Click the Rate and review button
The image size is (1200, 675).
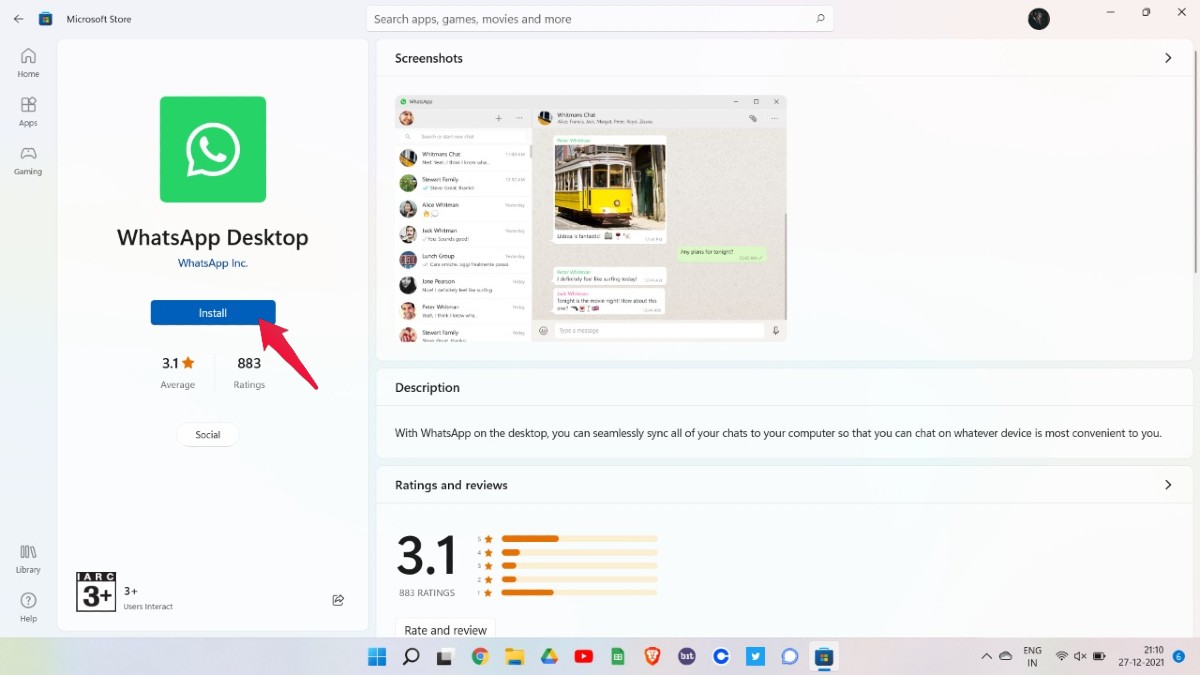(445, 628)
